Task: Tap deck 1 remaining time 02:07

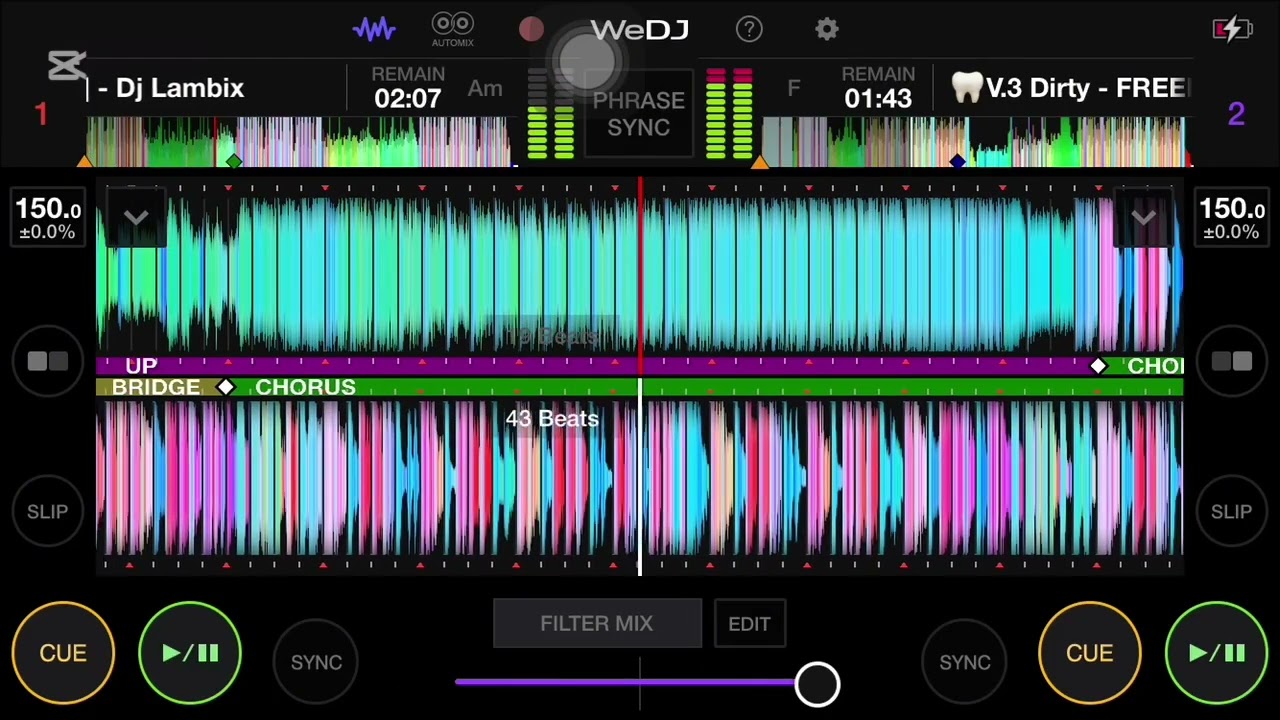Action: [408, 98]
